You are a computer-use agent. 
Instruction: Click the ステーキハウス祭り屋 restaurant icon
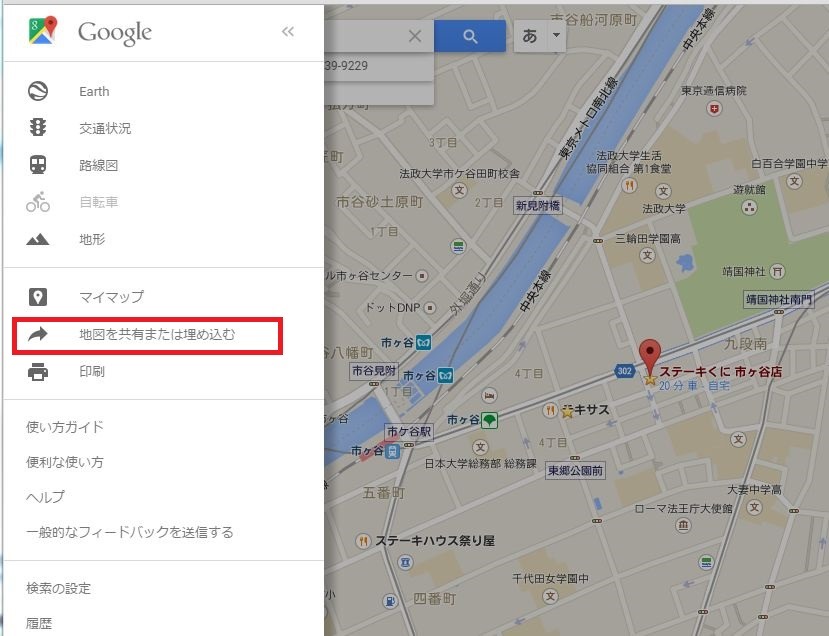[363, 541]
